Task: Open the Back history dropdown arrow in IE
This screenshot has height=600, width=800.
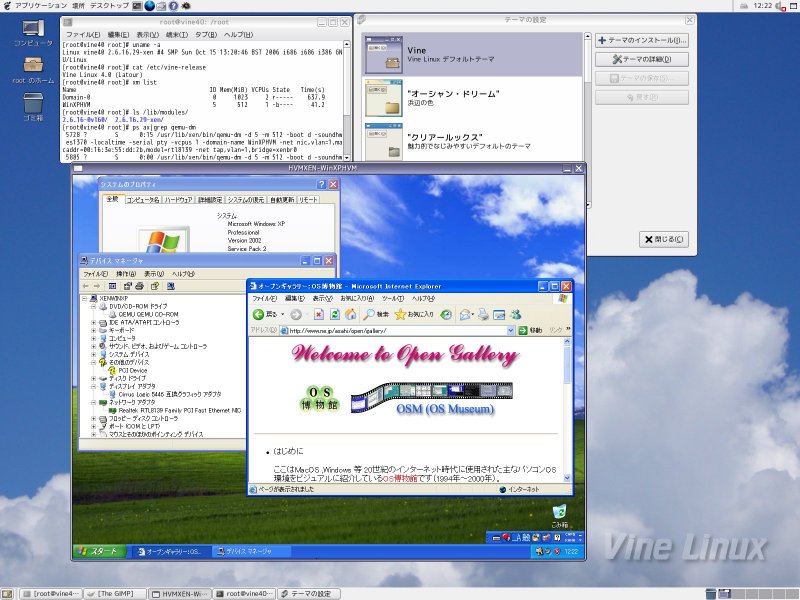Action: point(283,314)
